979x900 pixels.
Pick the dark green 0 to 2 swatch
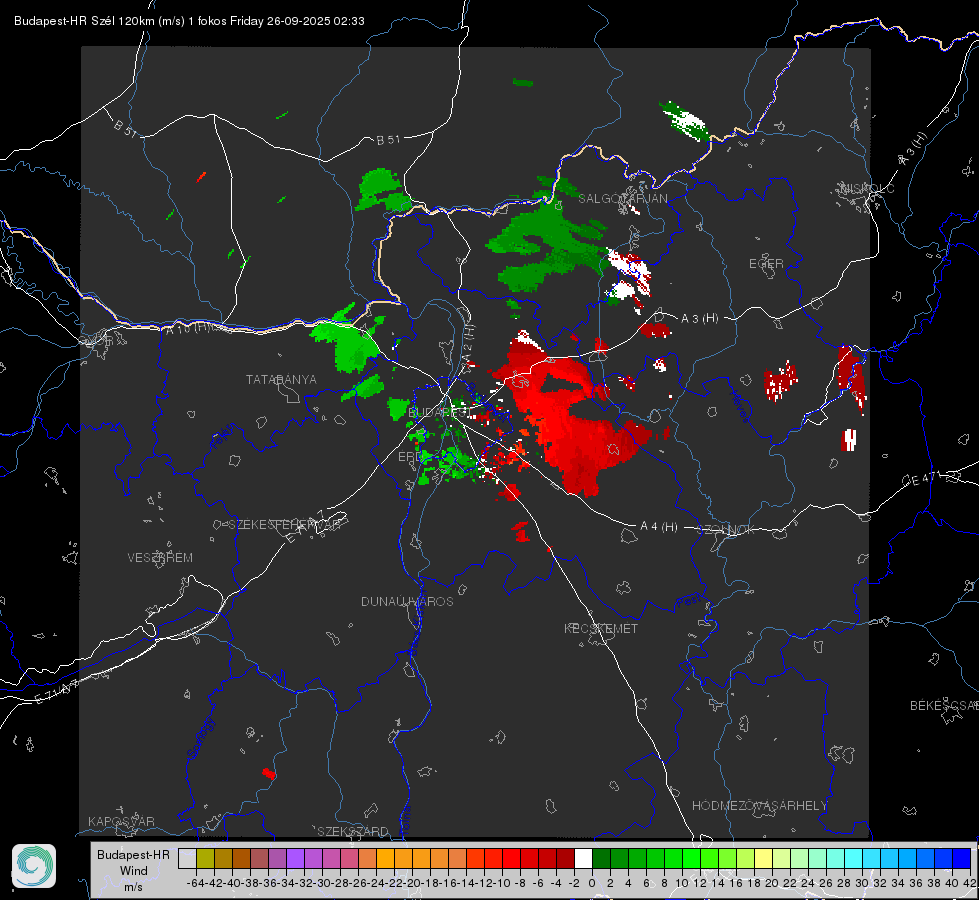[601, 858]
